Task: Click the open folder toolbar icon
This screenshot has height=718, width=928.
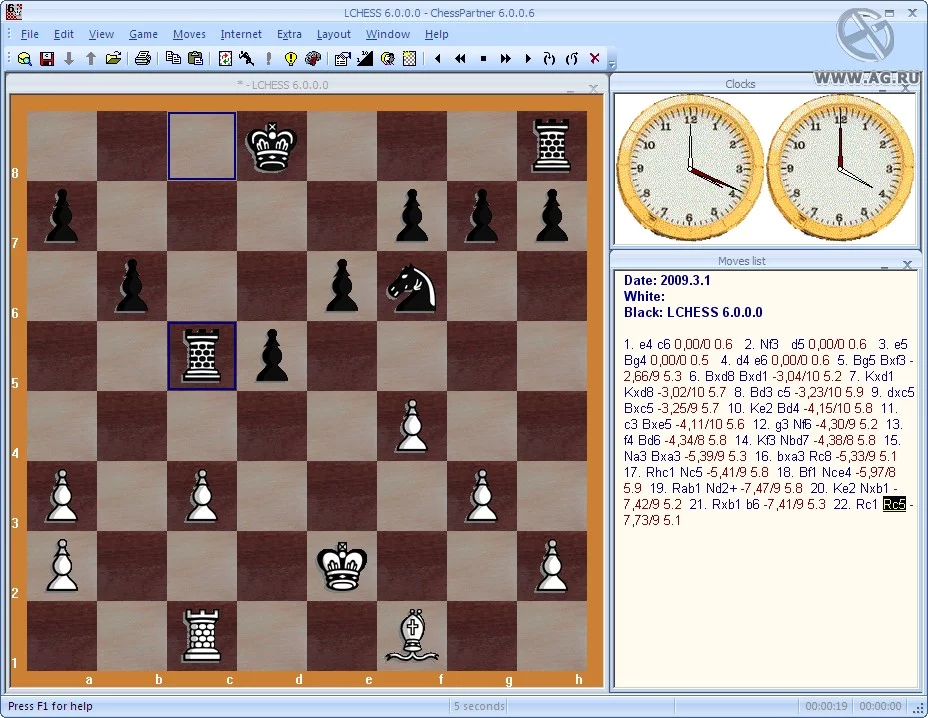Action: pos(113,59)
